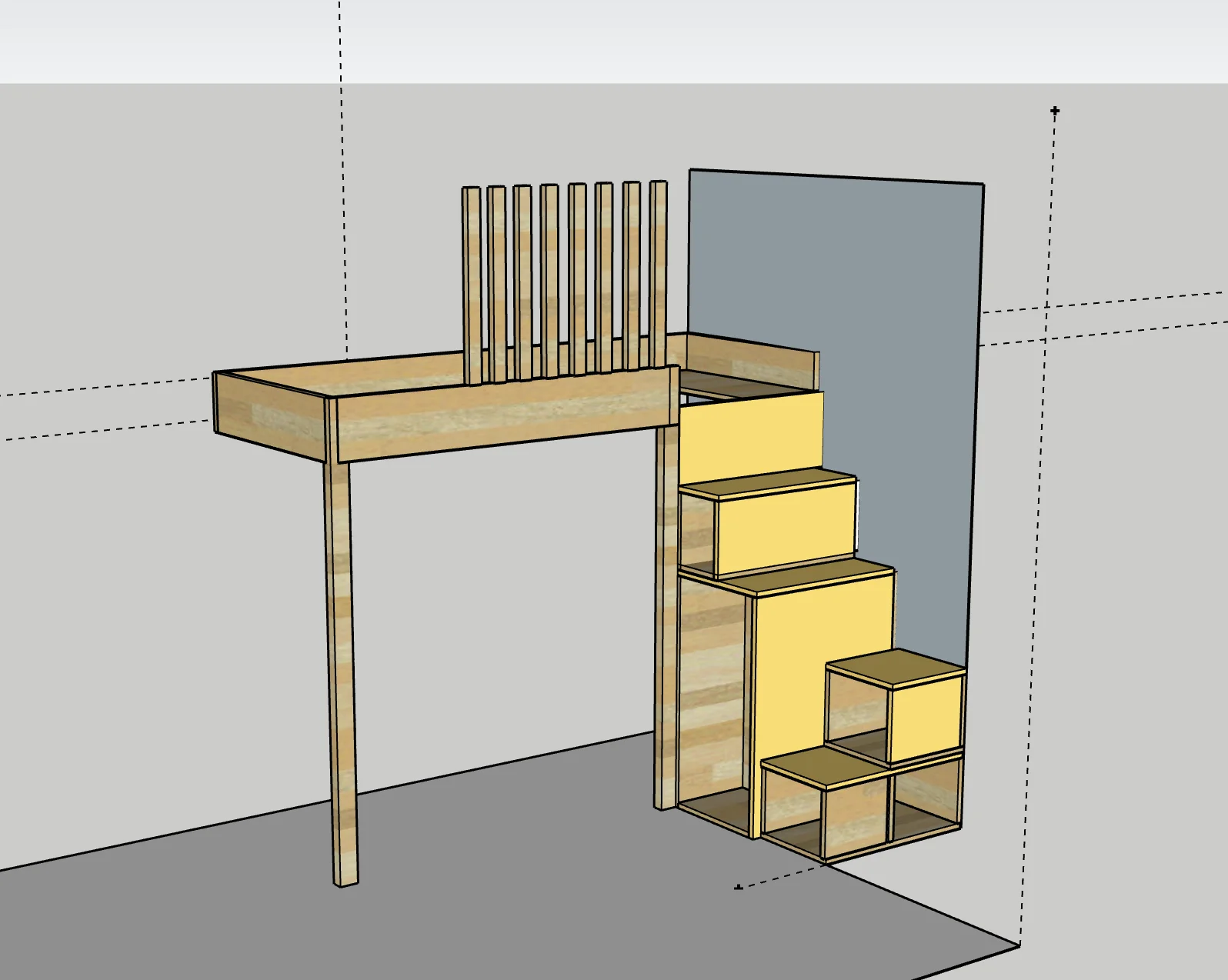Screen dimensions: 1228x980
Task: Select the rightmost vertical railing slat
Action: [x=659, y=275]
